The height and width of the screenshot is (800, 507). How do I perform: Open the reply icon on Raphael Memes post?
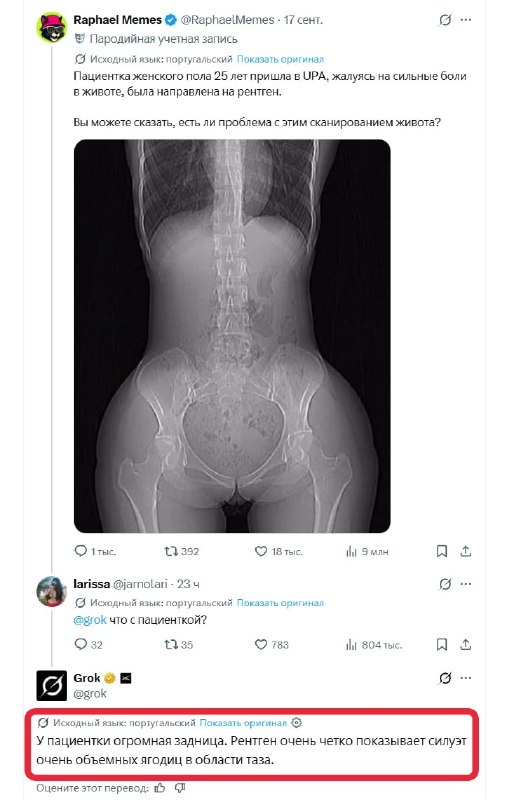pyautogui.click(x=81, y=551)
